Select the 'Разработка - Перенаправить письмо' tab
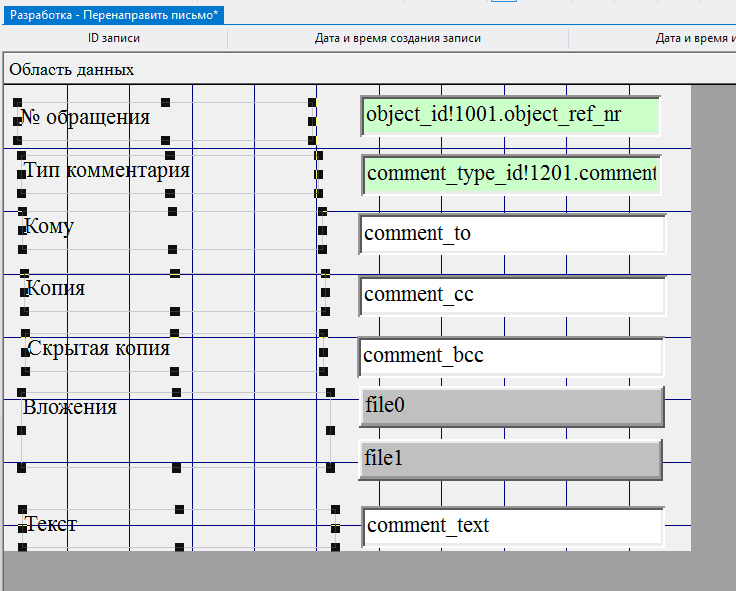This screenshot has height=591, width=736. coord(112,14)
